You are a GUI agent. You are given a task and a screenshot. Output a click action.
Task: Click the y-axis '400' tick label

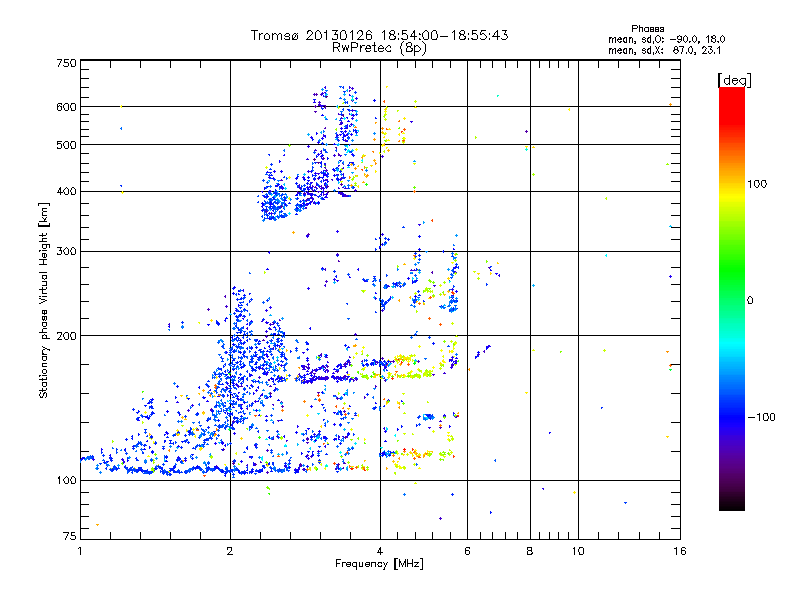(x=66, y=191)
